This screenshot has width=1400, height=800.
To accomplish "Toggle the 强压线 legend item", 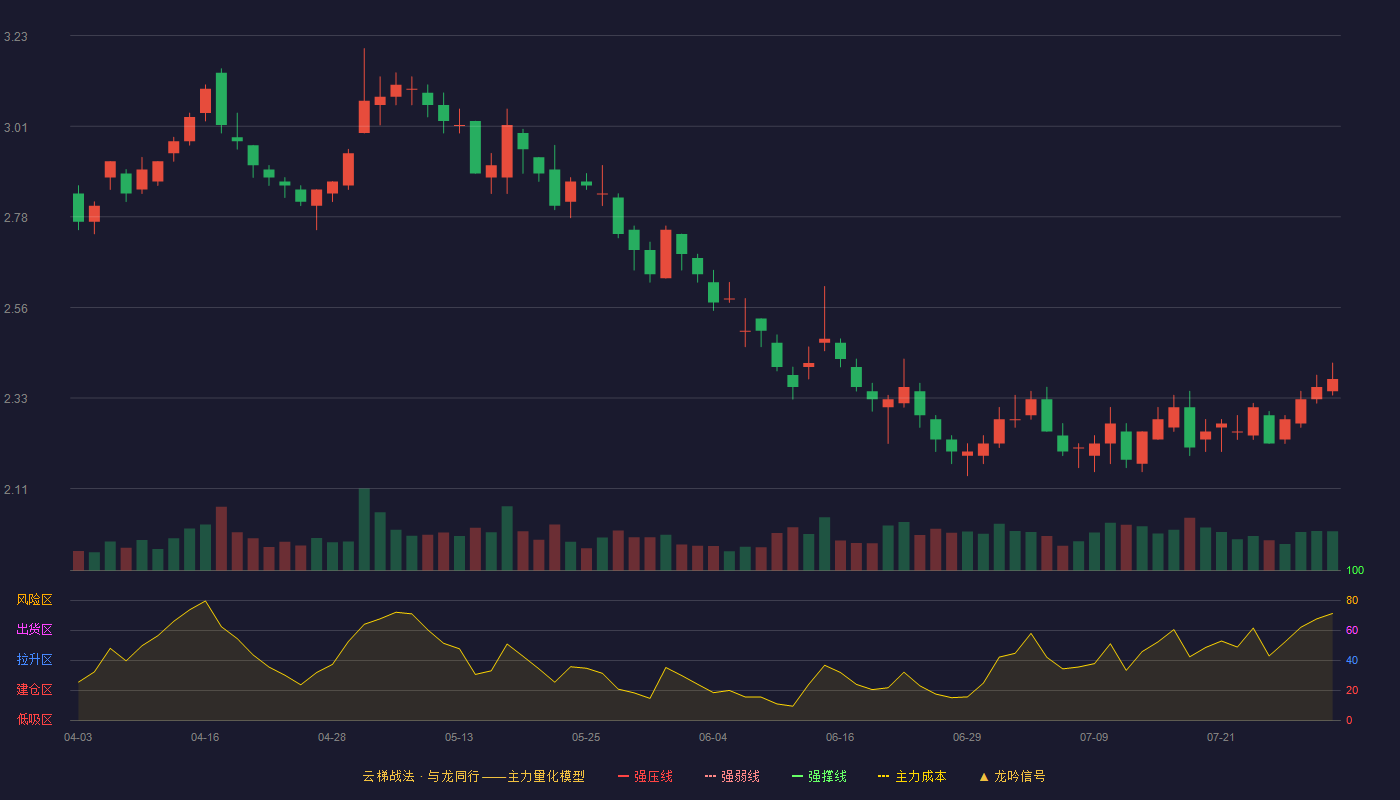I will [645, 776].
